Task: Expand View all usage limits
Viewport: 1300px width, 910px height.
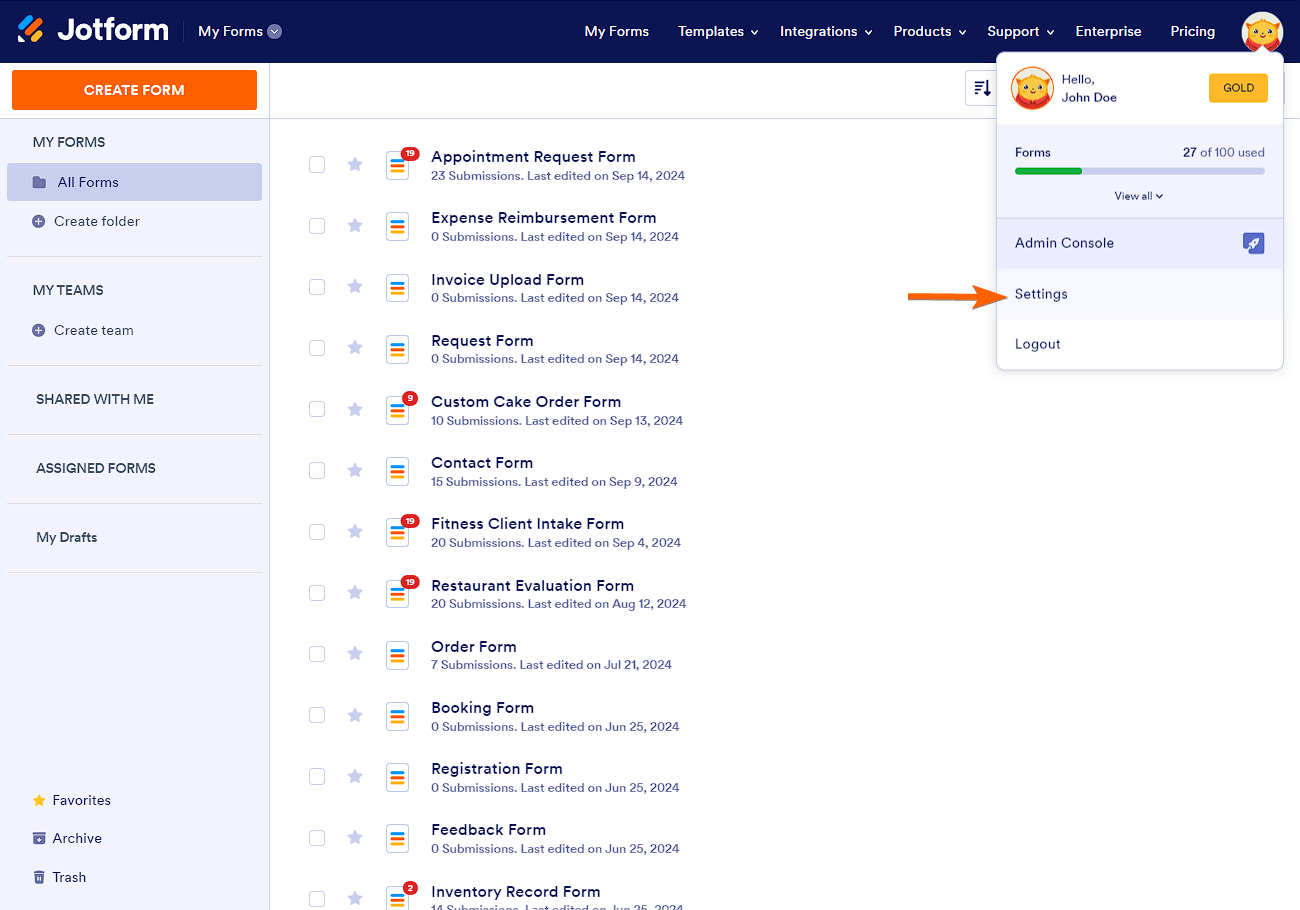Action: [x=1139, y=196]
